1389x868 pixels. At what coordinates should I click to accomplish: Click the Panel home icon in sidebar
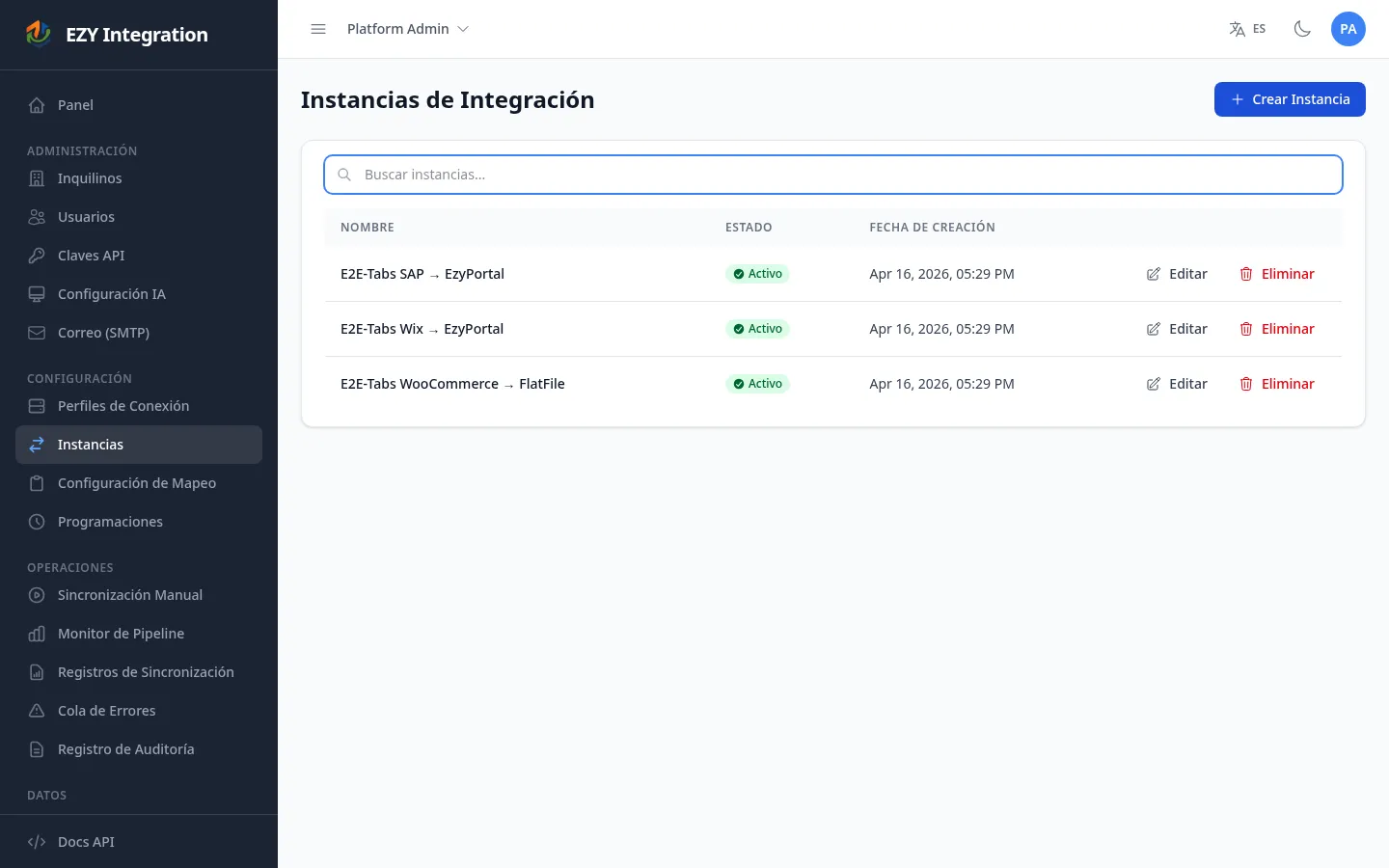(37, 105)
